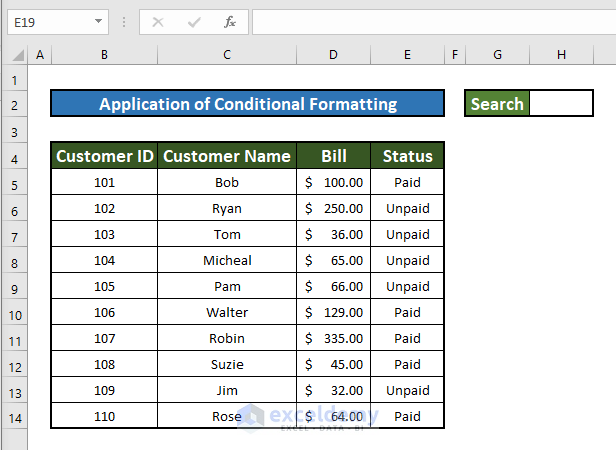Click the Name Box showing E19
616x450 pixels.
[48, 21]
